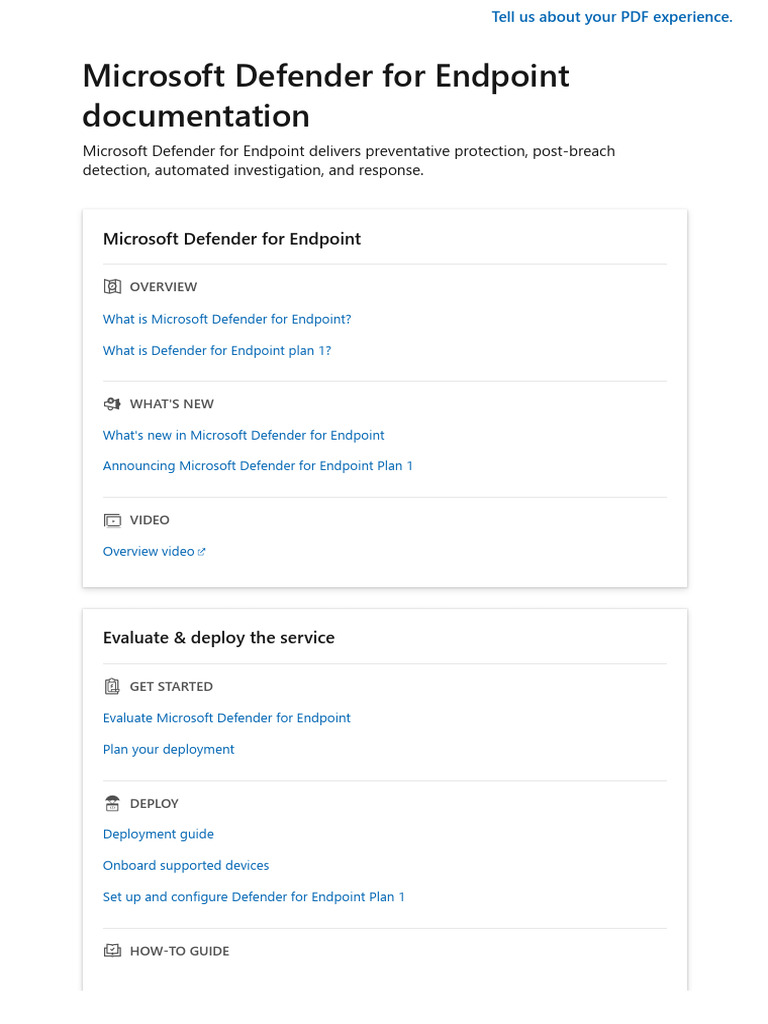The height and width of the screenshot is (1024, 768).
Task: Click the Video section icon
Action: click(112, 520)
